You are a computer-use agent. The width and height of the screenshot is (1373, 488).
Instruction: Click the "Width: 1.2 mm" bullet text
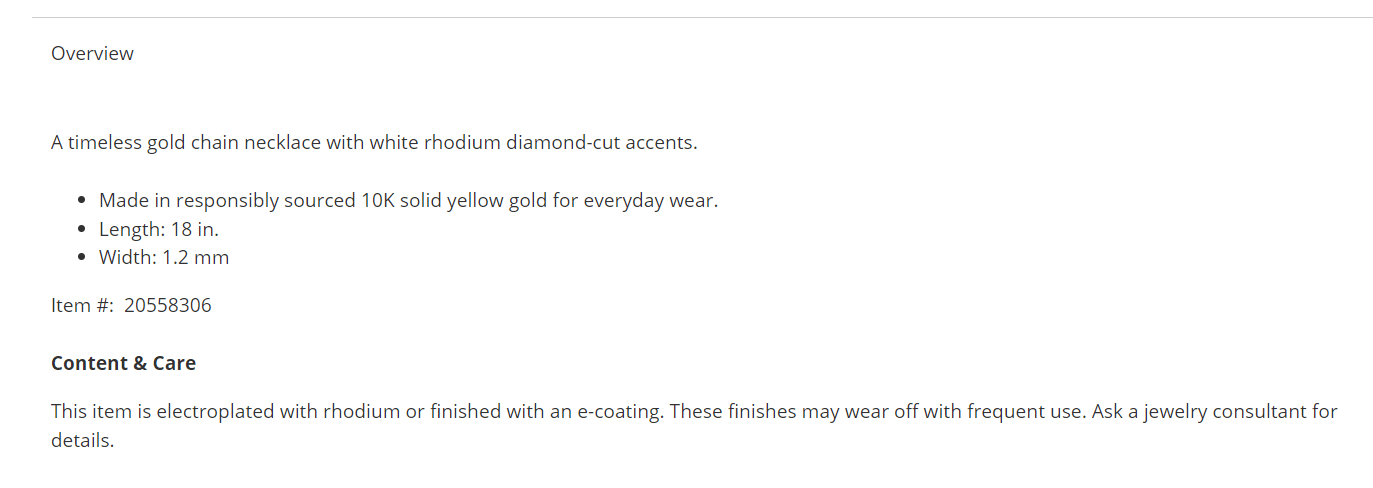tap(163, 257)
